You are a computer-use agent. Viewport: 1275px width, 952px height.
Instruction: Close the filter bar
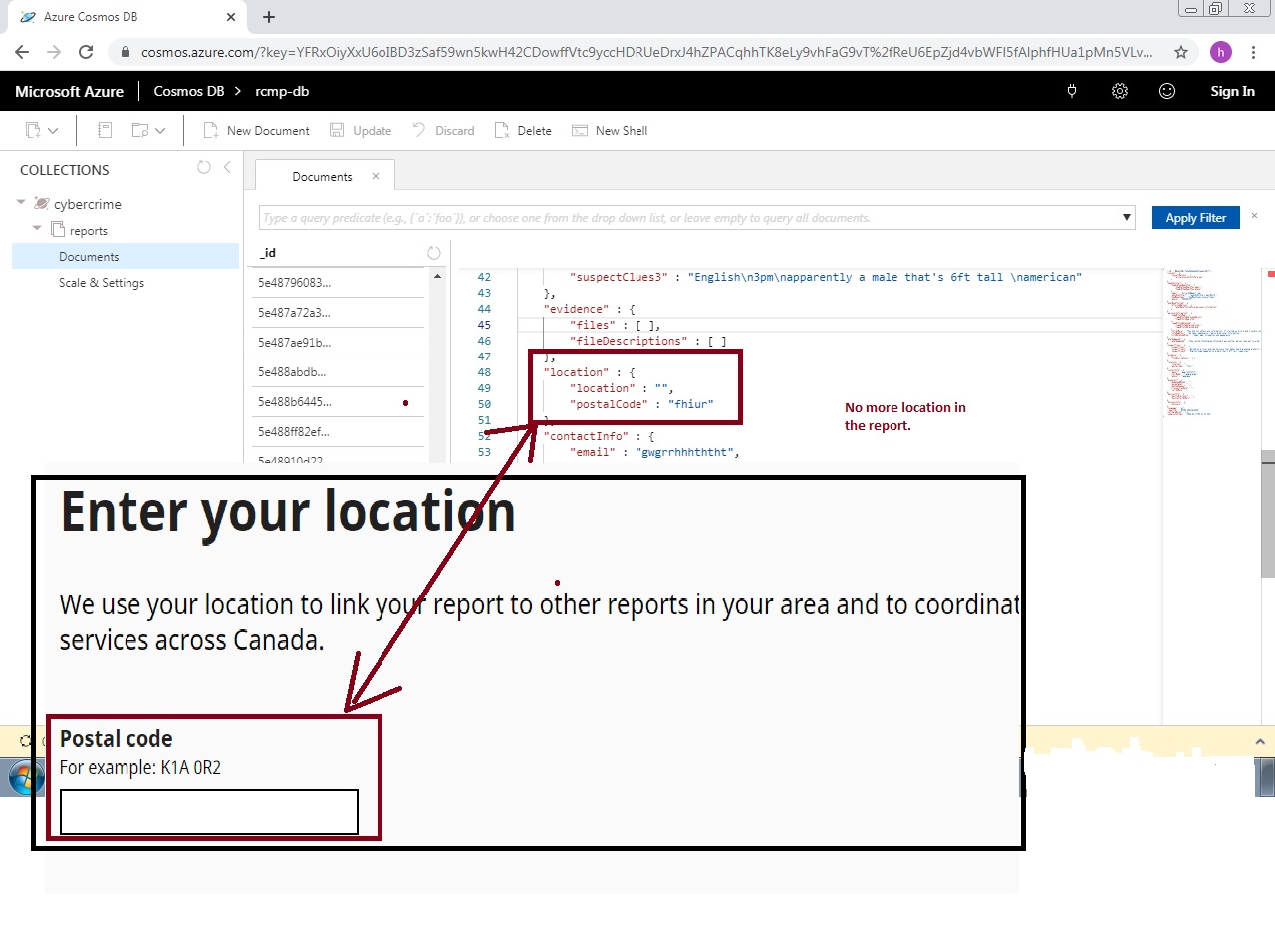[1254, 216]
